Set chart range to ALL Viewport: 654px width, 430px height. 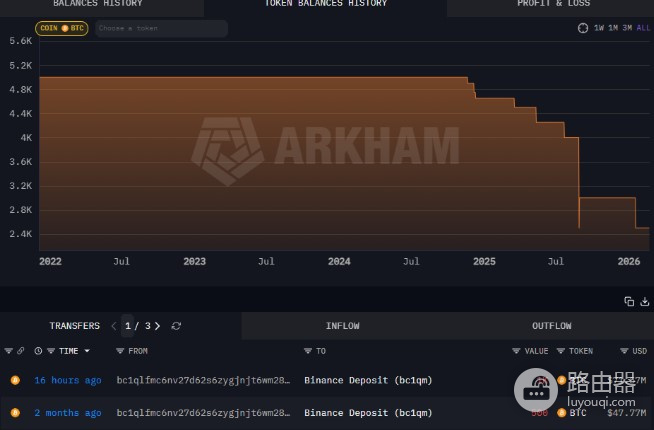point(643,28)
